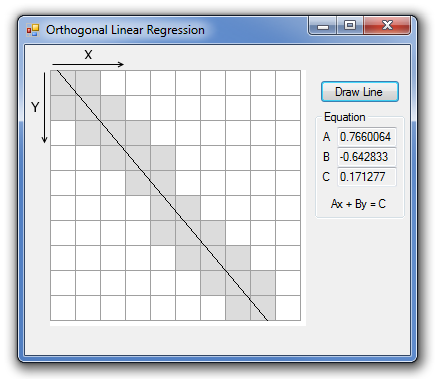
Task: Close the Orthogonal Linear Regression window
Action: 387,25
